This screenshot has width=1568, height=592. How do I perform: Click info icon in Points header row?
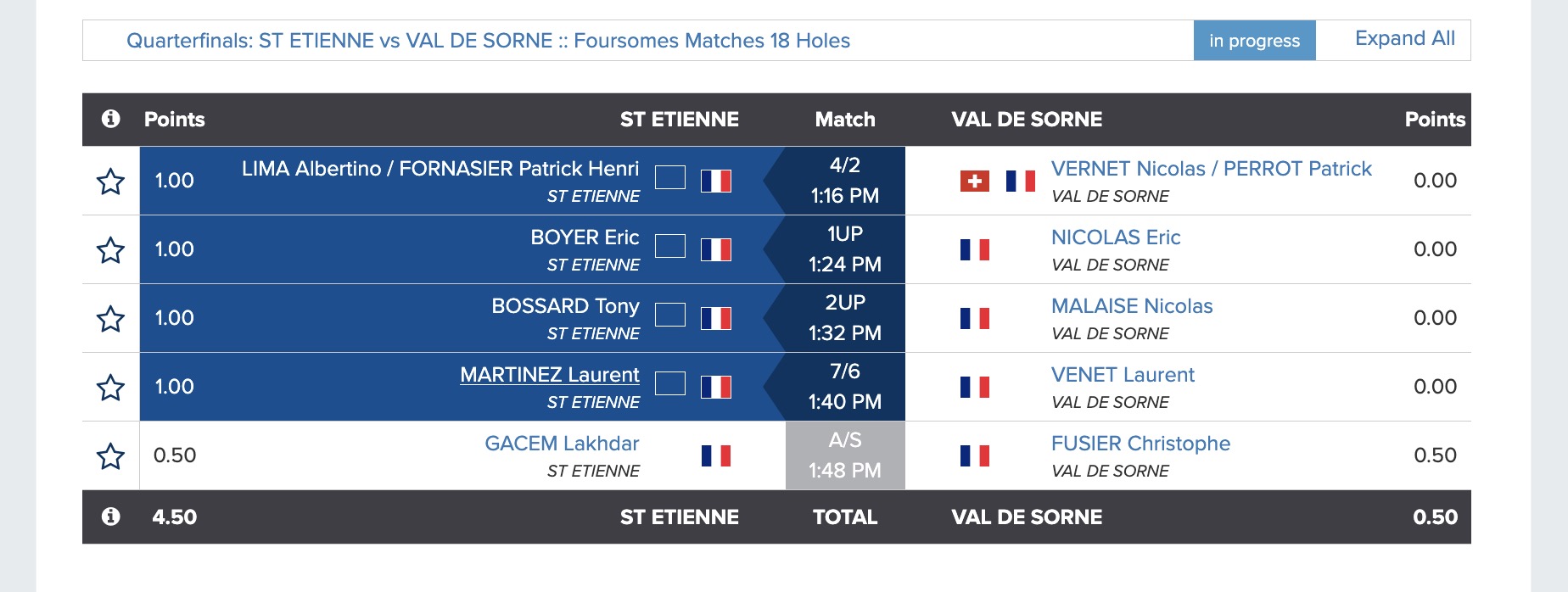(110, 119)
